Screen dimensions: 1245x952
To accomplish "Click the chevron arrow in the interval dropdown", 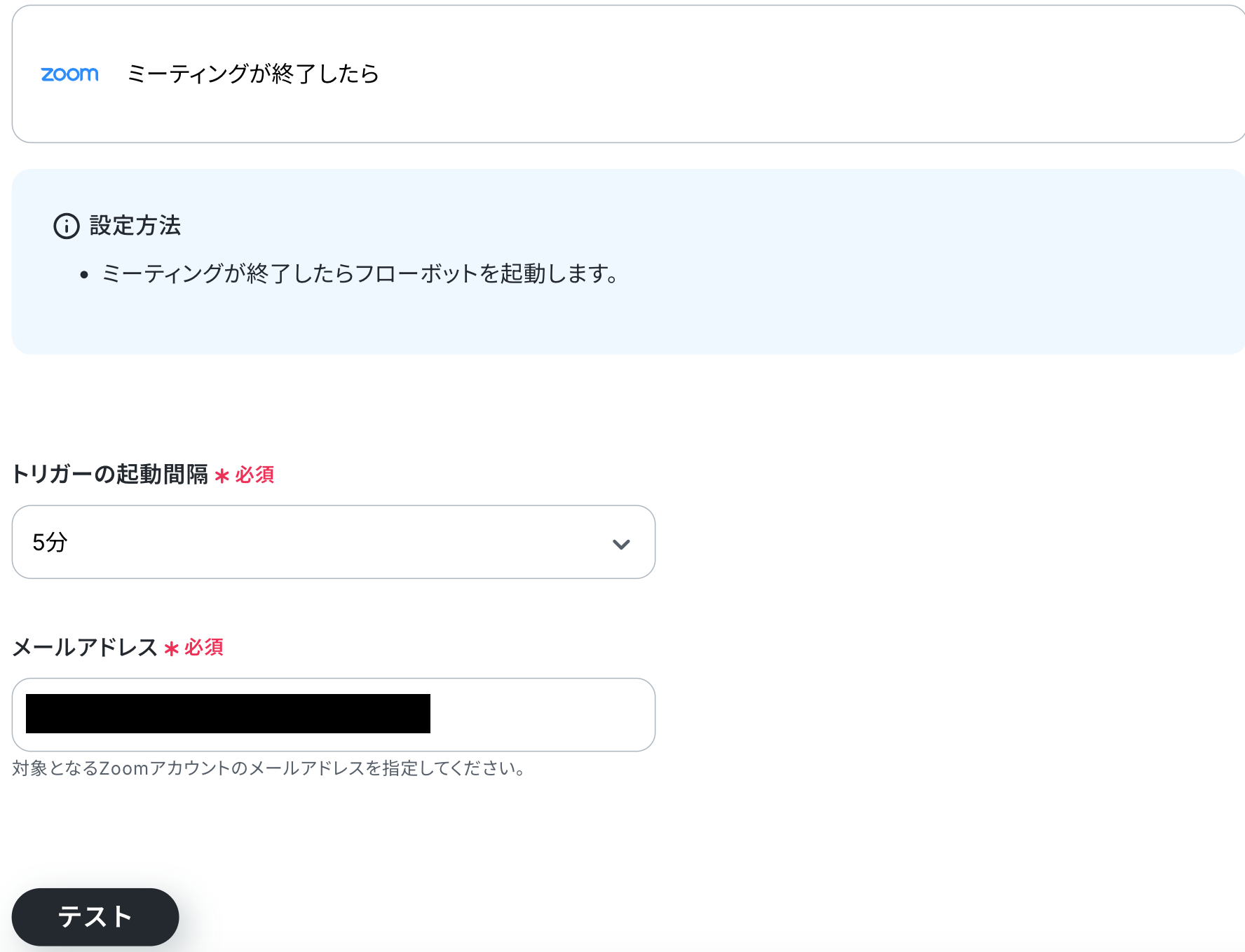I will [621, 545].
